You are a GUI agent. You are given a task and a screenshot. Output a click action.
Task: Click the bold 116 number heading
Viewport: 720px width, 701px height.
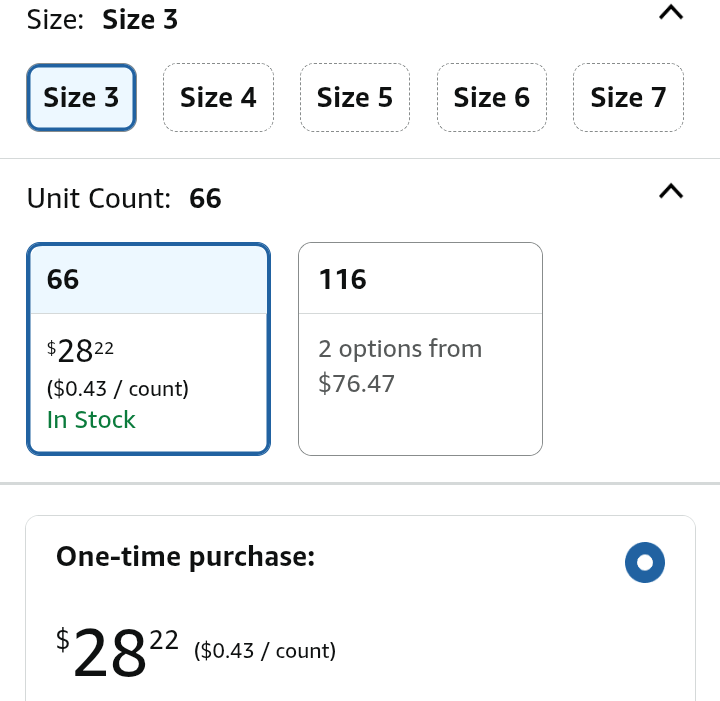(343, 280)
